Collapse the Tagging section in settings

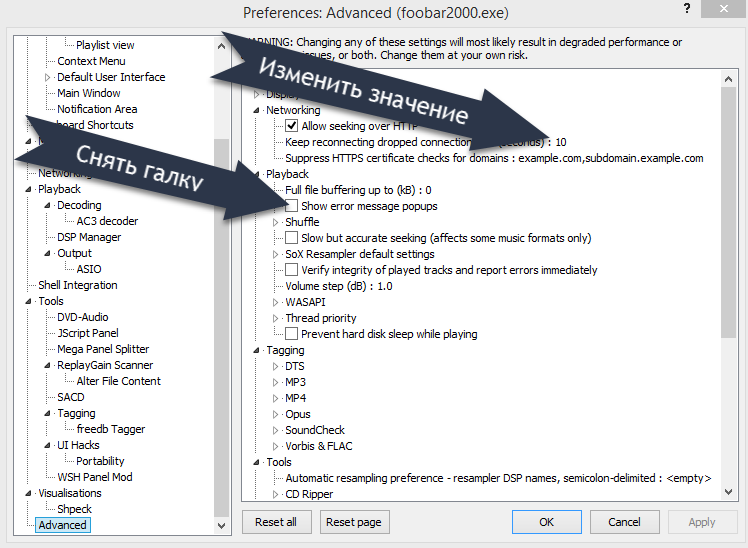[259, 351]
